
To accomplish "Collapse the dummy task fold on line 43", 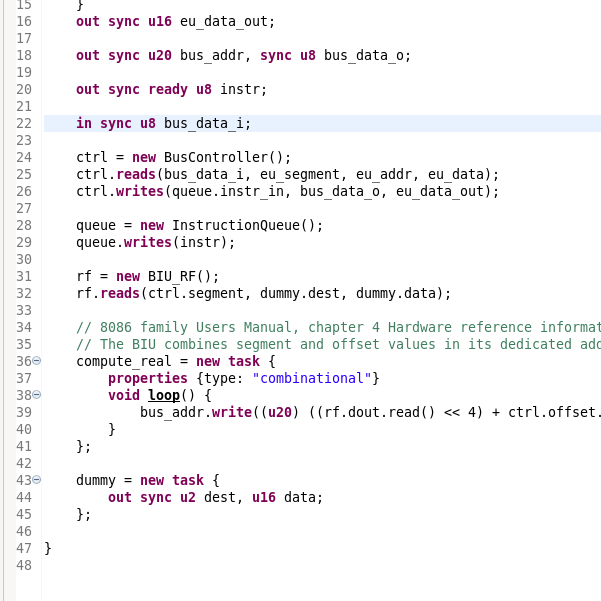I will 37,480.
